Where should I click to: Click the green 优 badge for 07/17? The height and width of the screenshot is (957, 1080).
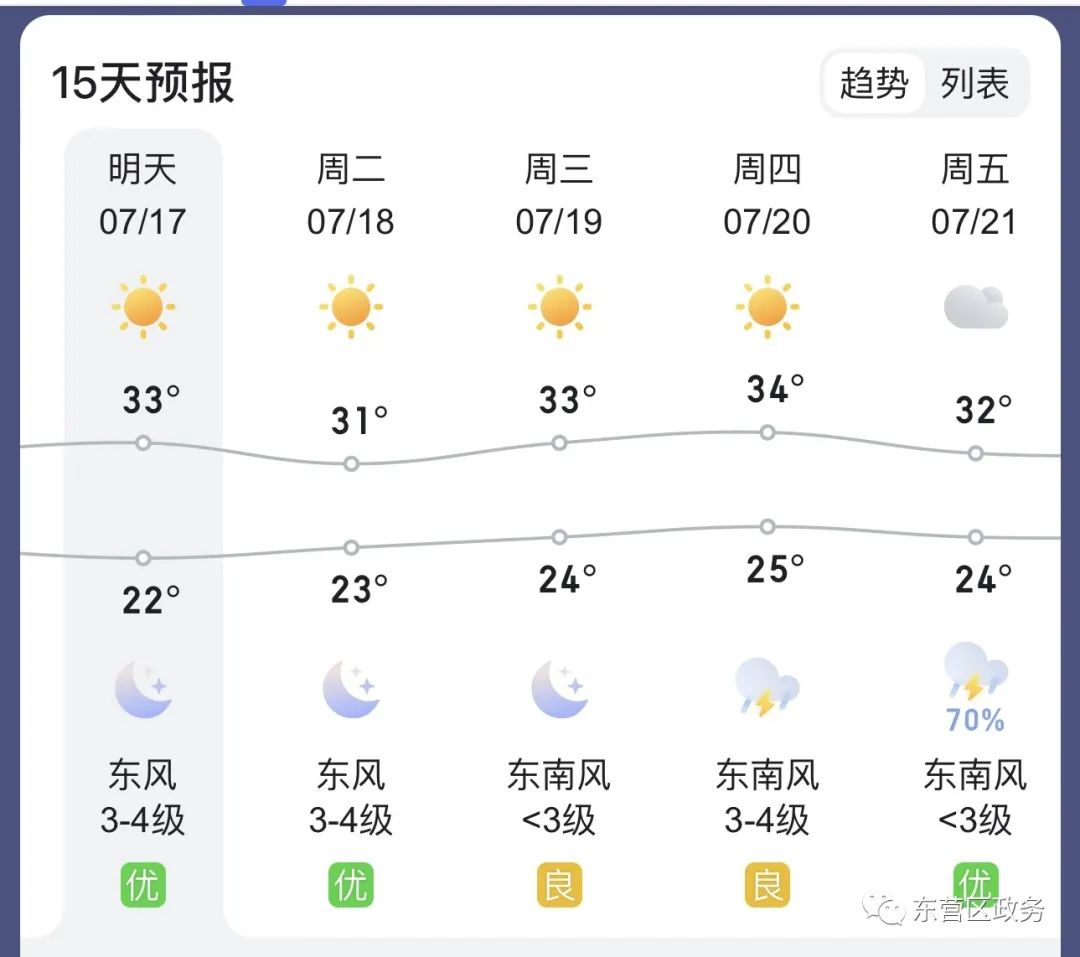tap(143, 885)
